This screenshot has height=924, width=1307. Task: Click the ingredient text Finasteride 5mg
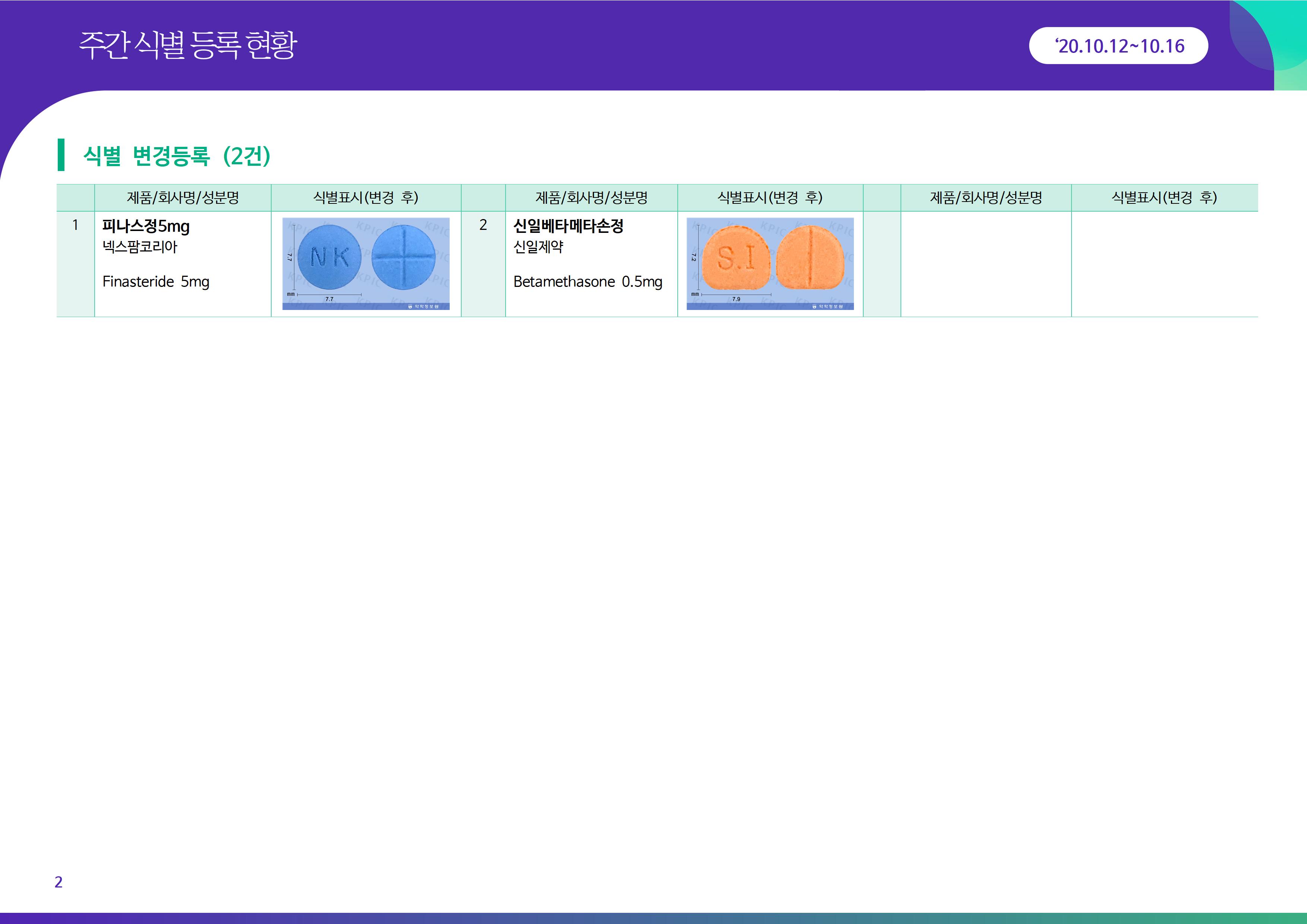click(x=155, y=281)
